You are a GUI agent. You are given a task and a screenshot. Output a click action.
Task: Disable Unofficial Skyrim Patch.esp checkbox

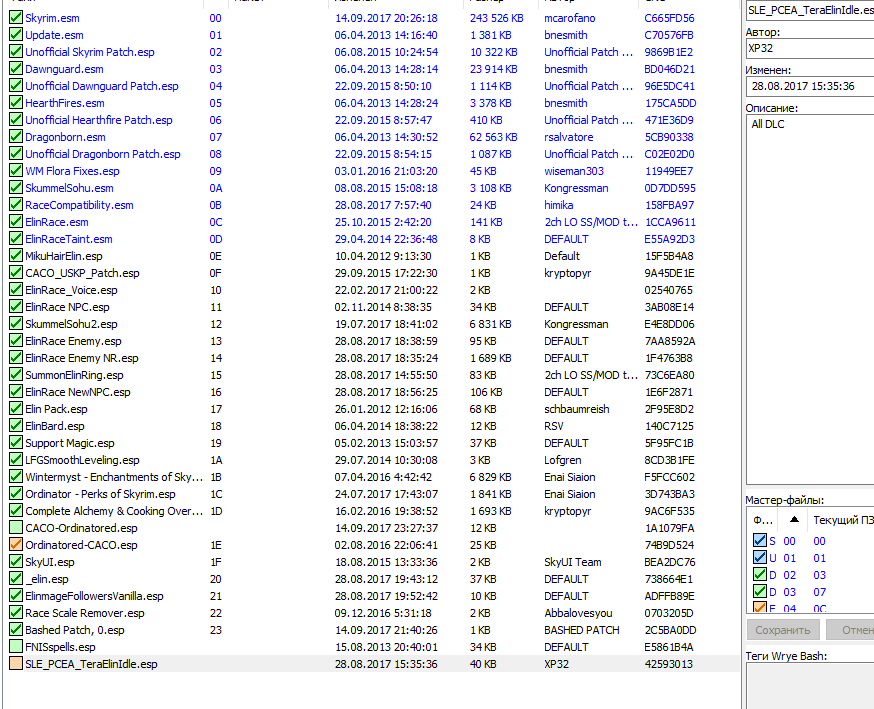click(16, 52)
